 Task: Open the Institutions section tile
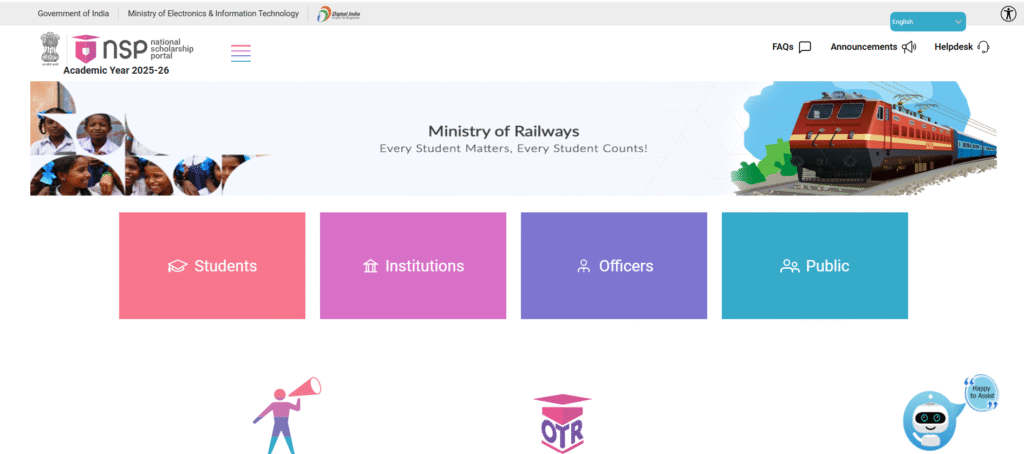coord(413,266)
